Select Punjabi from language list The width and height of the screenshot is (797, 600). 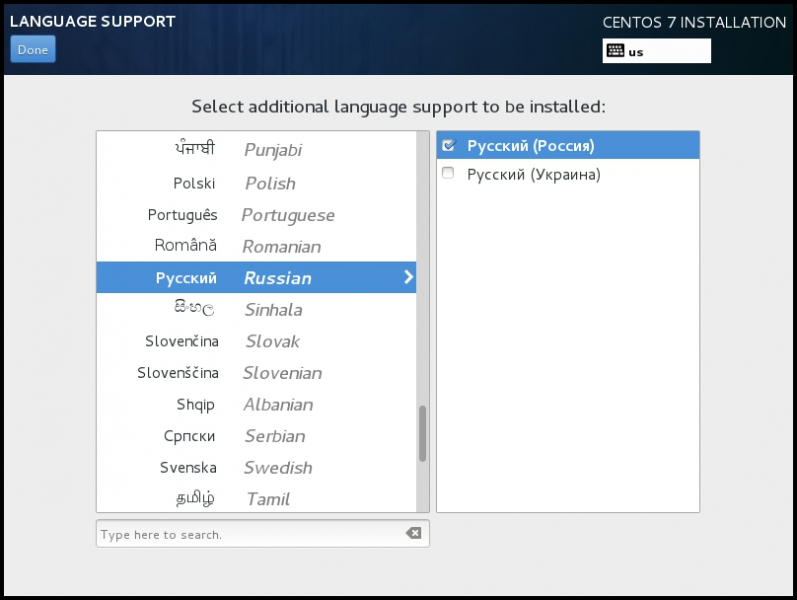pyautogui.click(x=256, y=151)
